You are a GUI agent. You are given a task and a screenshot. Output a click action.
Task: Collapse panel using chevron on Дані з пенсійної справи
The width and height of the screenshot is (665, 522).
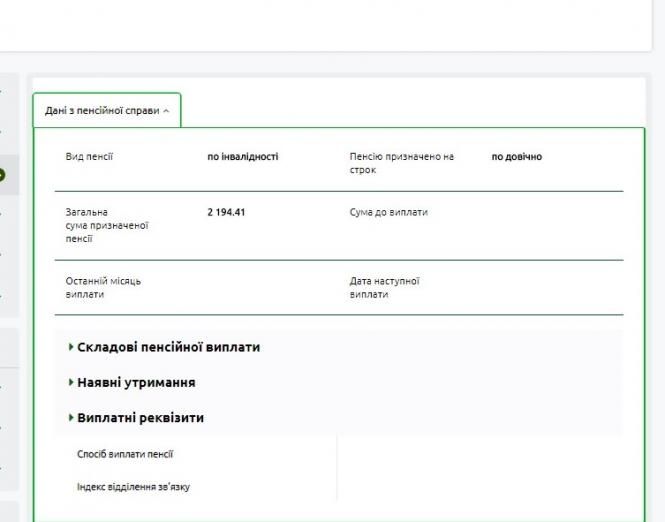click(166, 111)
